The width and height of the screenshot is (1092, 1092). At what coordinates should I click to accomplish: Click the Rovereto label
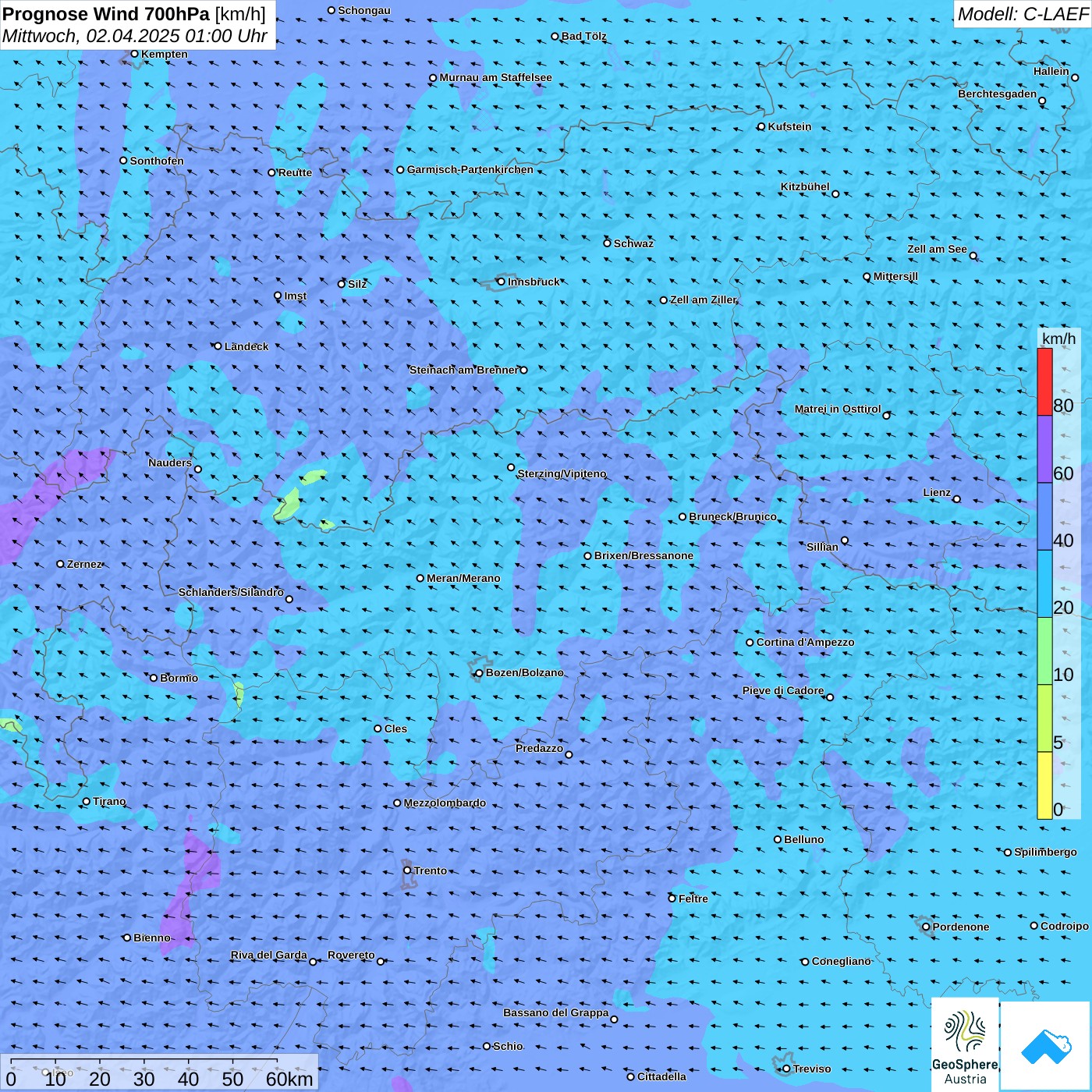[x=351, y=955]
